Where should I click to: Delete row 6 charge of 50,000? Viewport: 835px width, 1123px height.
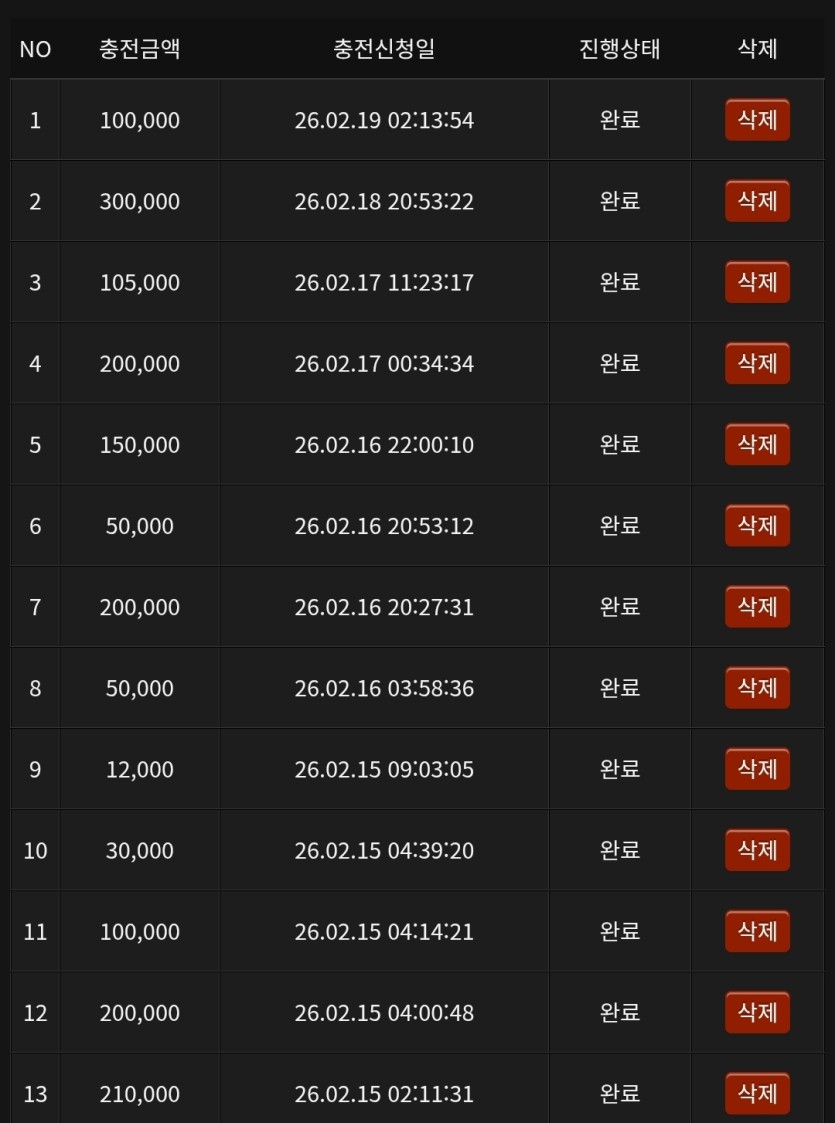tap(757, 525)
